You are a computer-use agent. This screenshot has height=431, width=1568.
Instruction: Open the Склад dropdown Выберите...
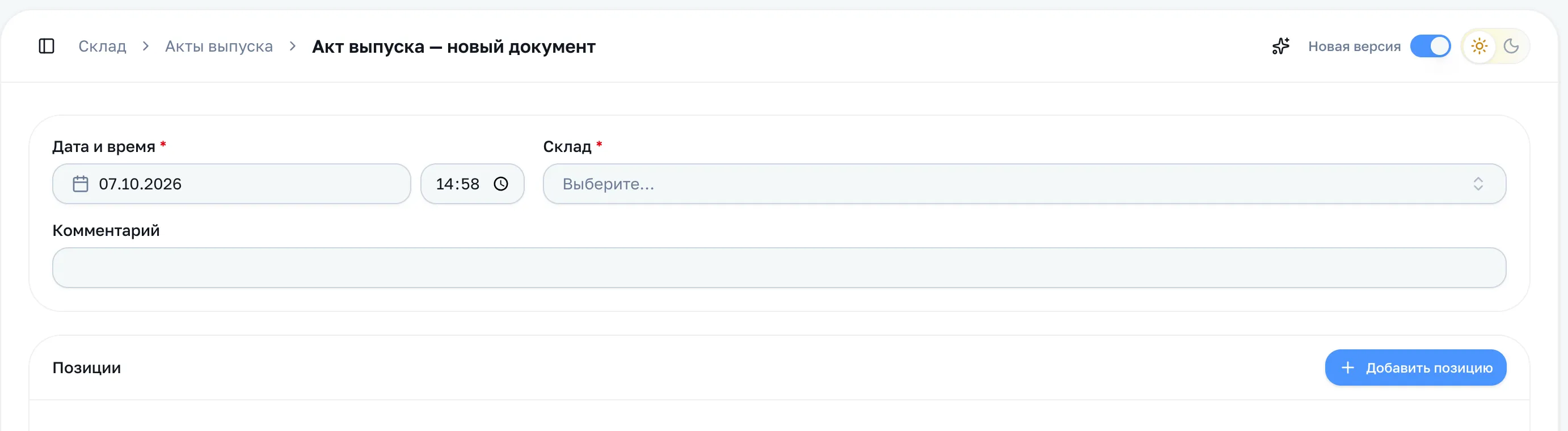1025,184
